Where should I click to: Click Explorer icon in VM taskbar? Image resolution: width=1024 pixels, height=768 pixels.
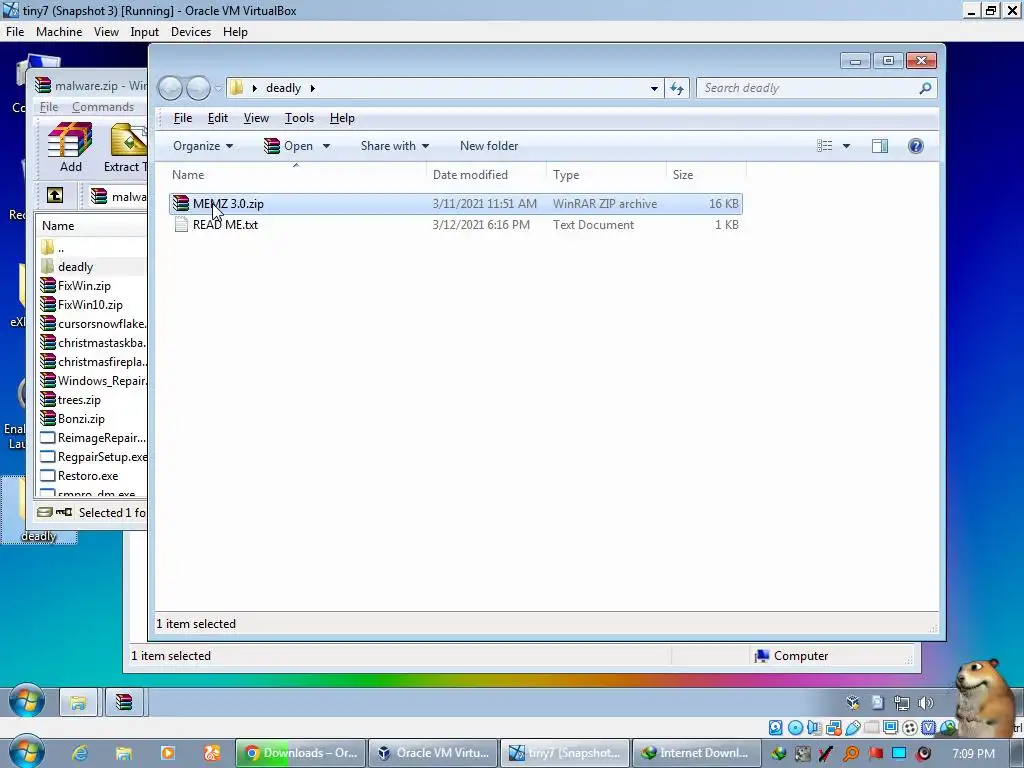click(78, 703)
